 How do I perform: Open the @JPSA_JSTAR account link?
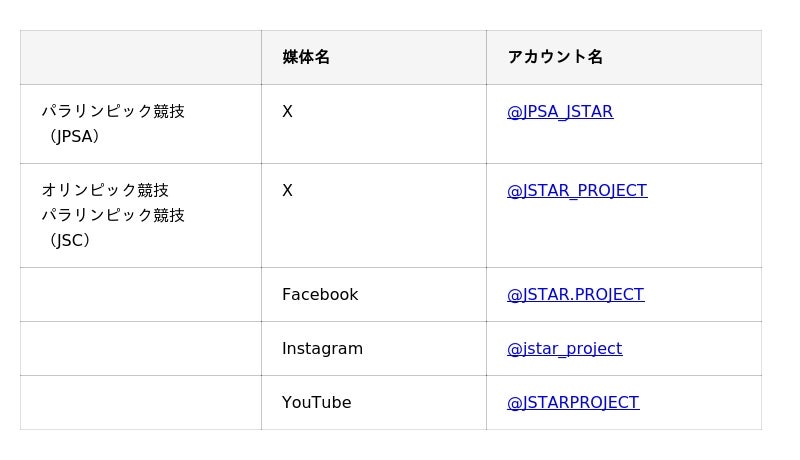click(560, 112)
